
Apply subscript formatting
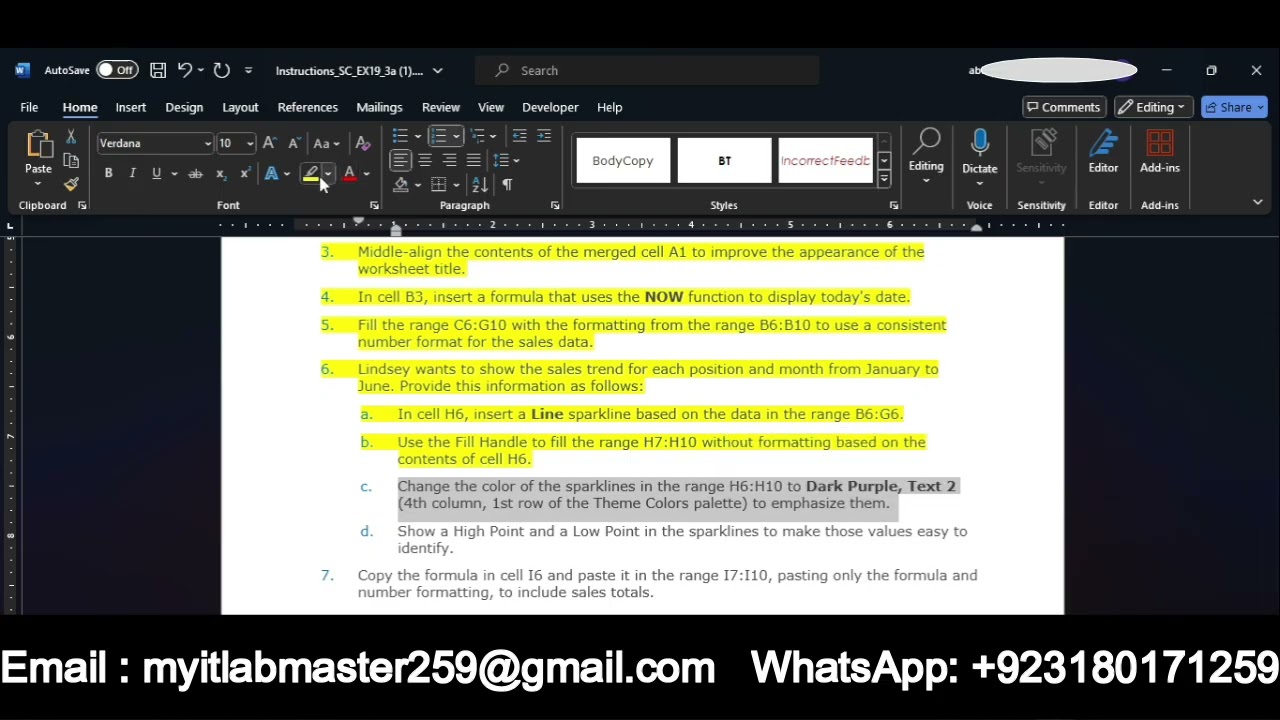click(x=221, y=174)
